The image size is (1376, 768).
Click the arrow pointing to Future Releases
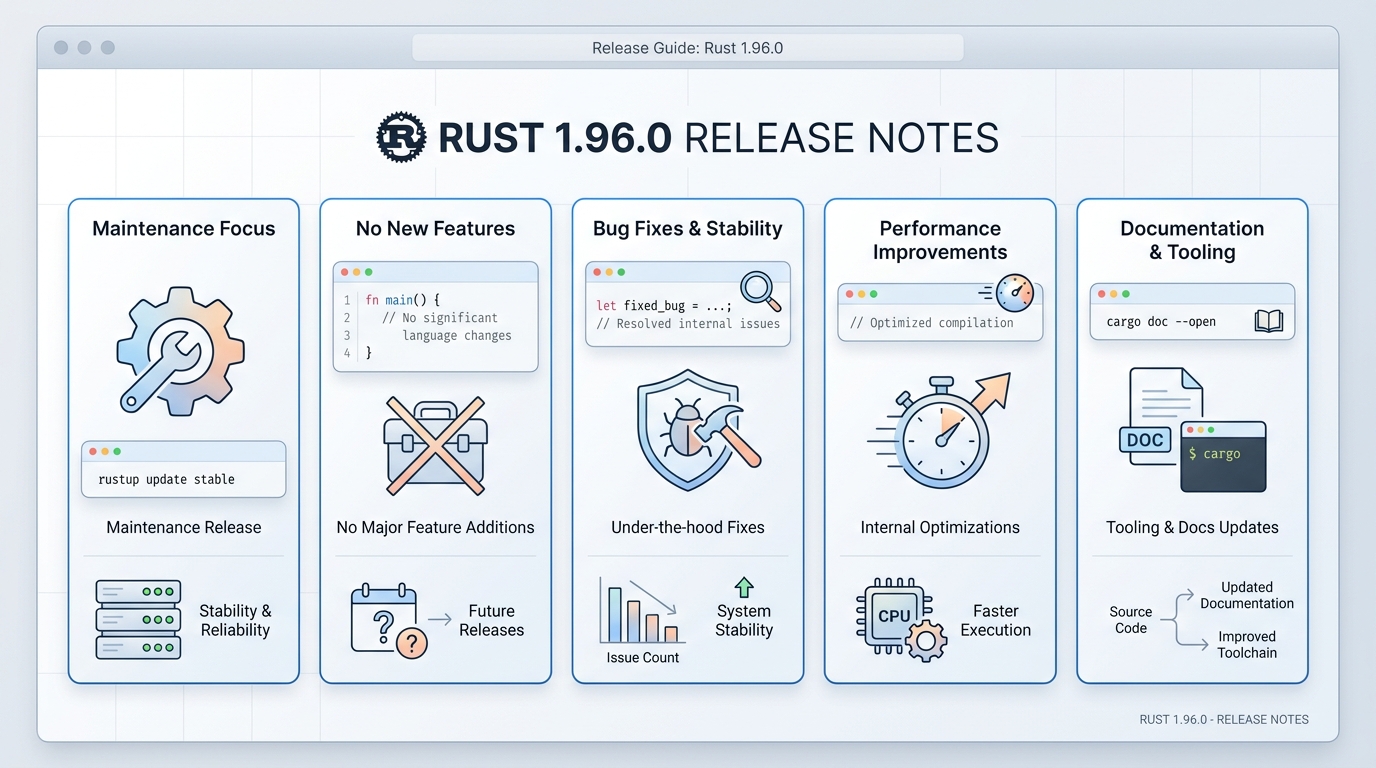coord(440,620)
